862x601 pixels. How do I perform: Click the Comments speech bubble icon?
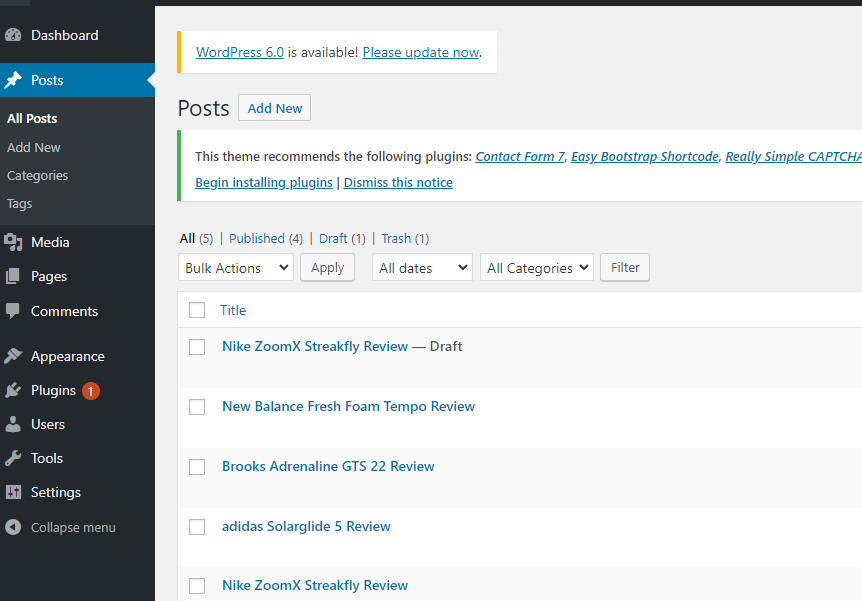click(x=13, y=311)
